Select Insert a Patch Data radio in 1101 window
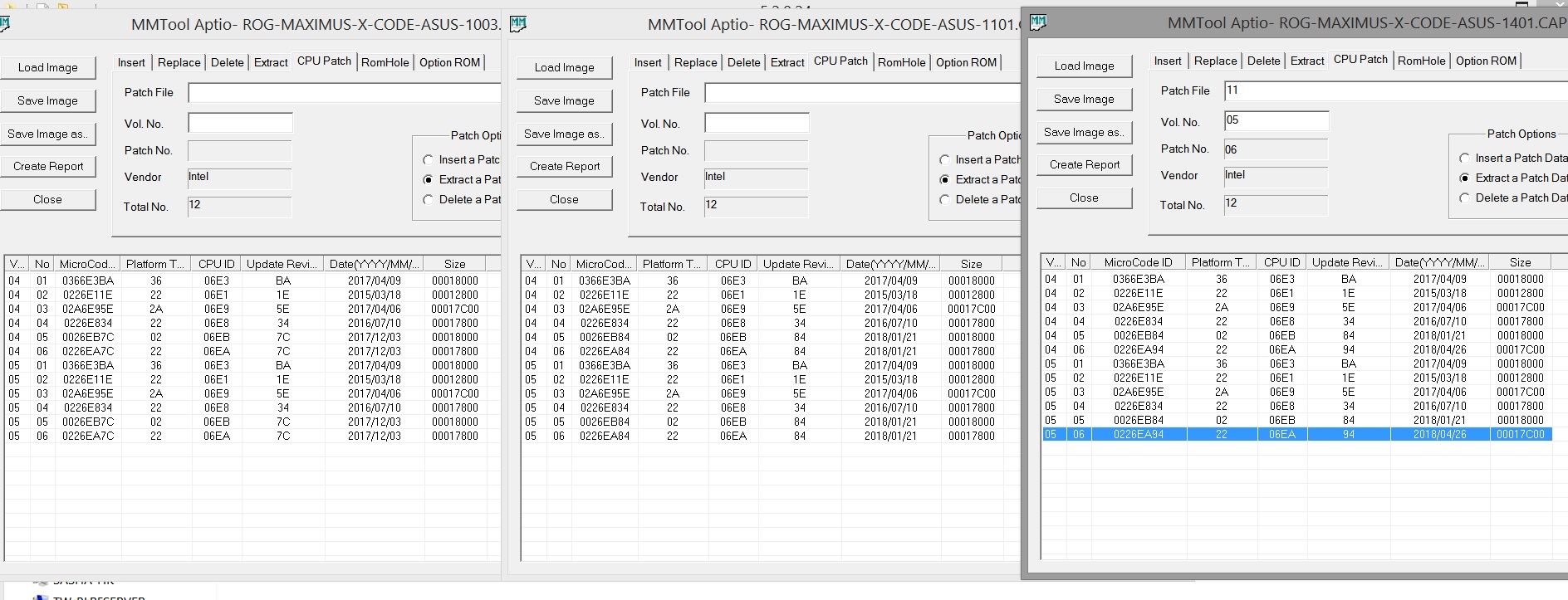The height and width of the screenshot is (600, 1568). click(x=944, y=159)
